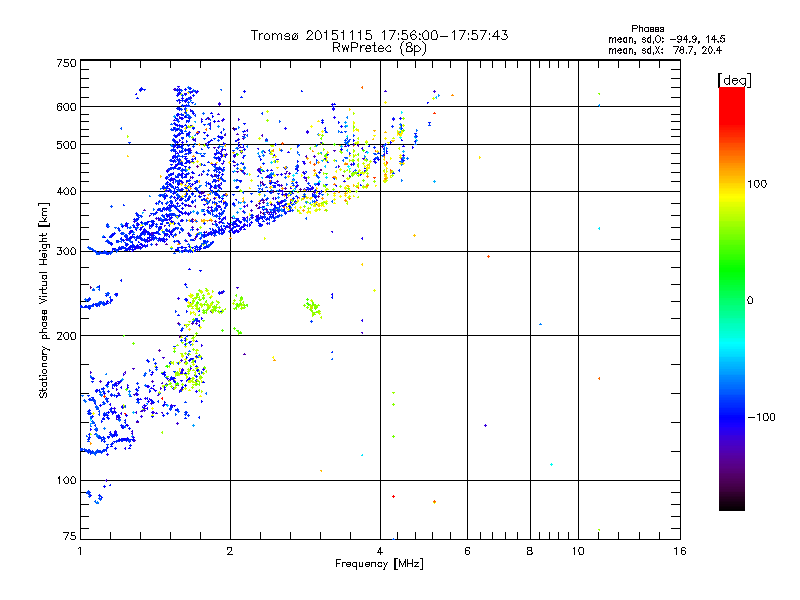Click the "Phases" heading

(x=647, y=29)
